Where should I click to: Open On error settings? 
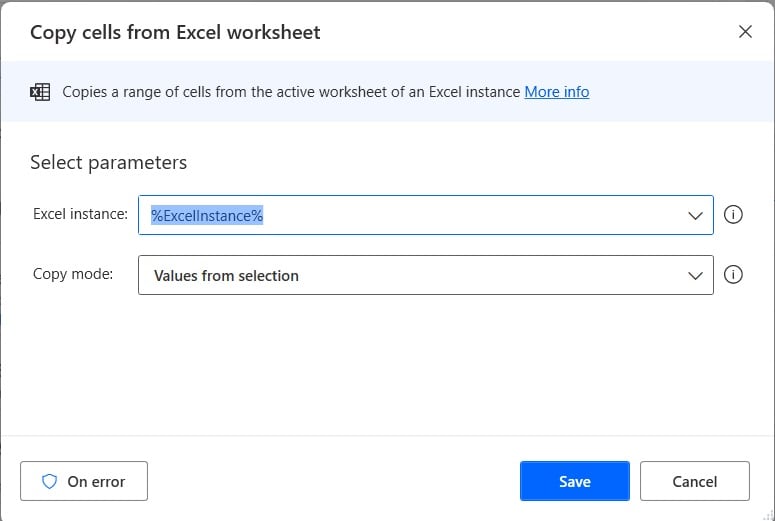tap(84, 481)
